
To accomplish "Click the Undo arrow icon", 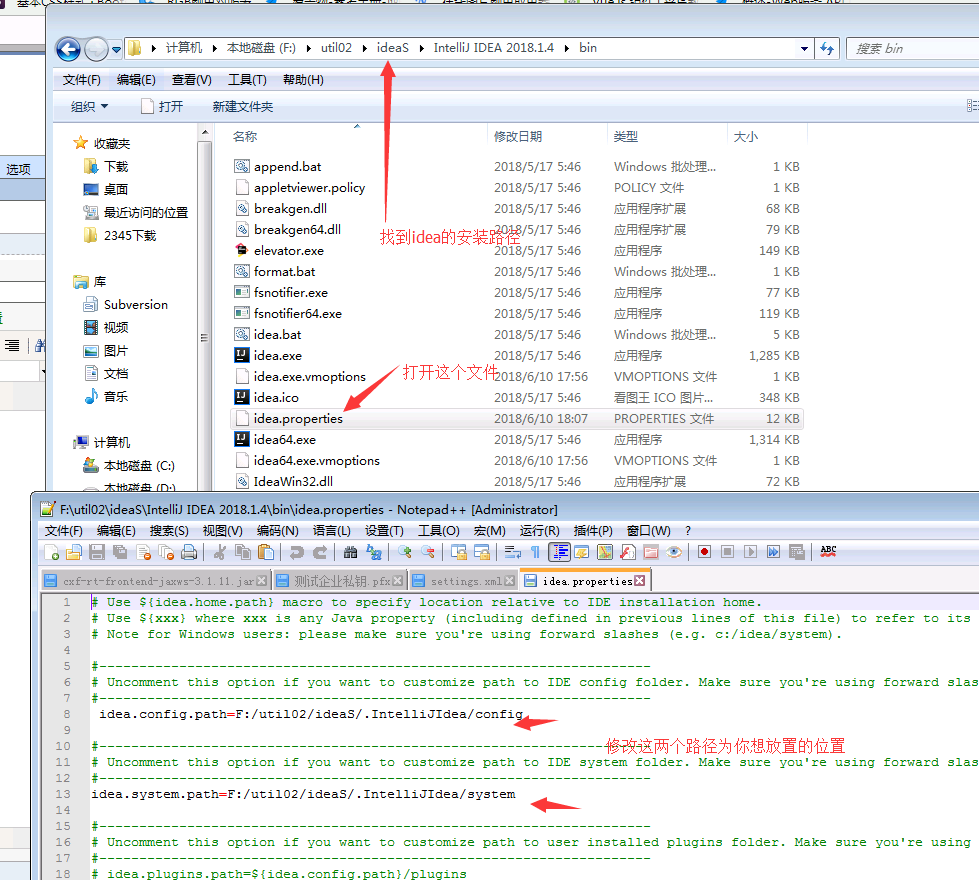I will (x=297, y=552).
